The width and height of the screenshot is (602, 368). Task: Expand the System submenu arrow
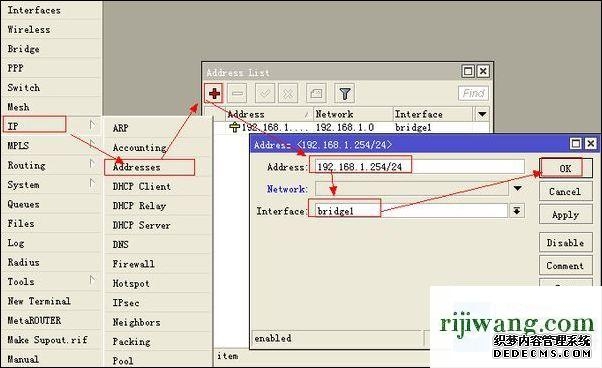pyautogui.click(x=92, y=183)
